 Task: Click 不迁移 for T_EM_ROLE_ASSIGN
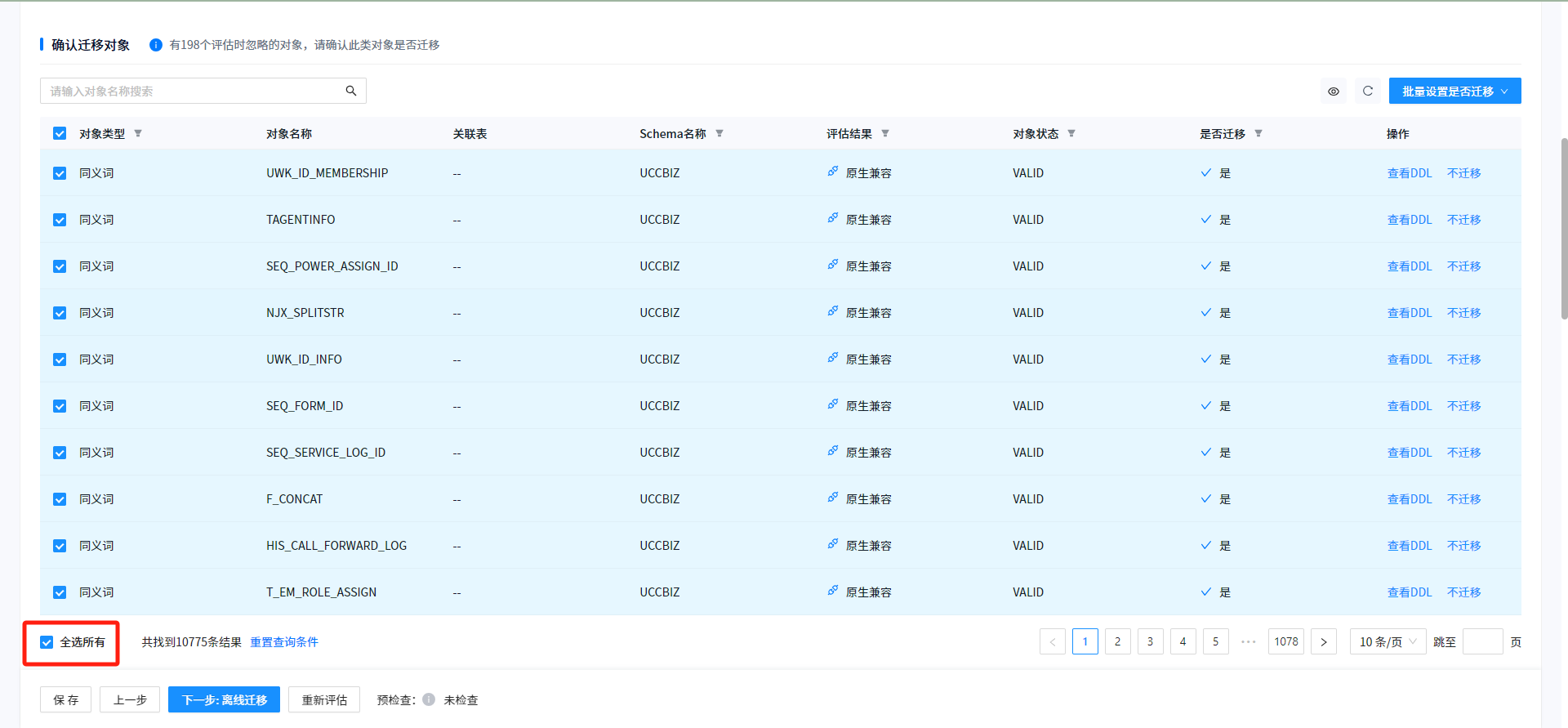1464,592
